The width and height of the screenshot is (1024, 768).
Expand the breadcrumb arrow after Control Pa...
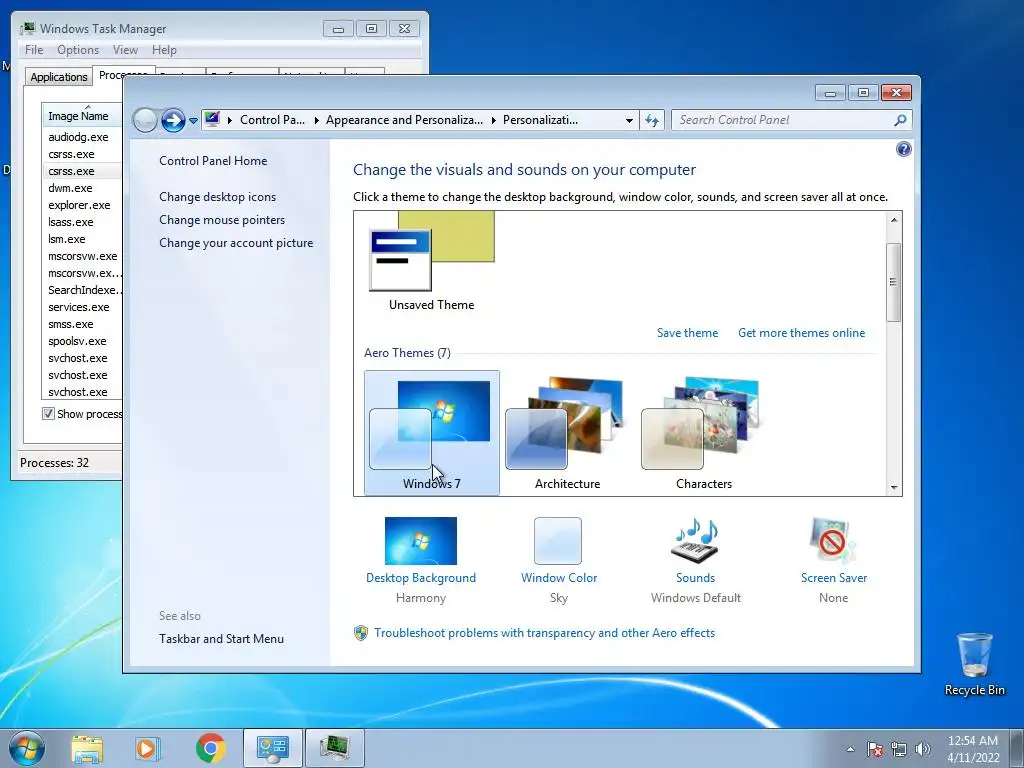(316, 120)
